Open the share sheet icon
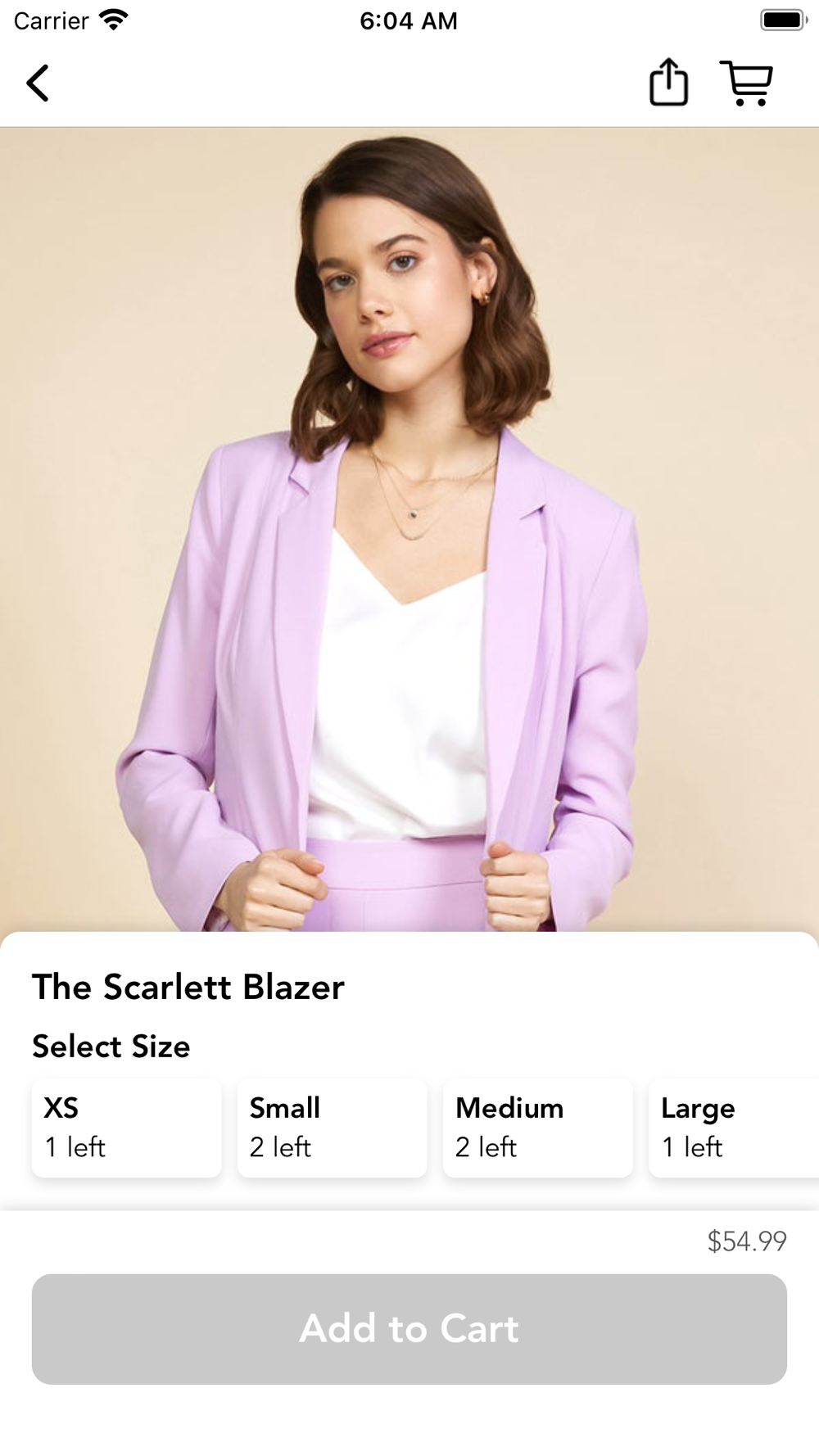This screenshot has height=1456, width=819. pyautogui.click(x=668, y=82)
